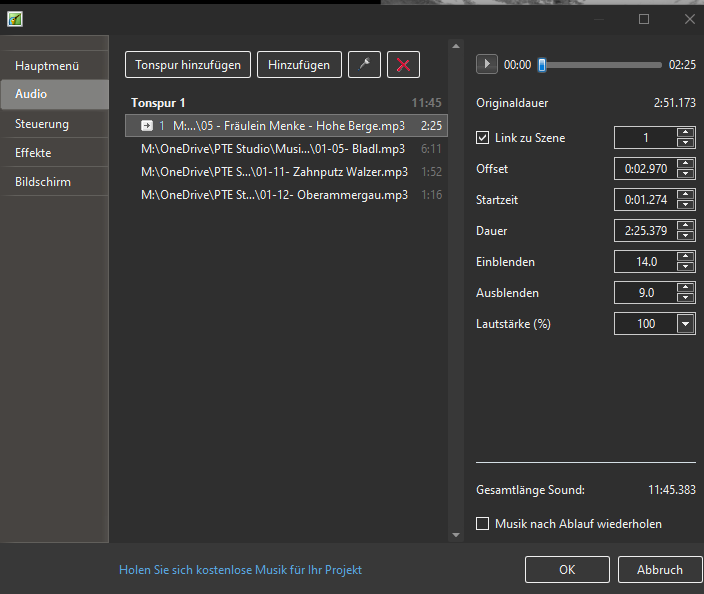Increase Einblenden fade-in with the up arrow
Image resolution: width=704 pixels, height=594 pixels.
click(685, 257)
